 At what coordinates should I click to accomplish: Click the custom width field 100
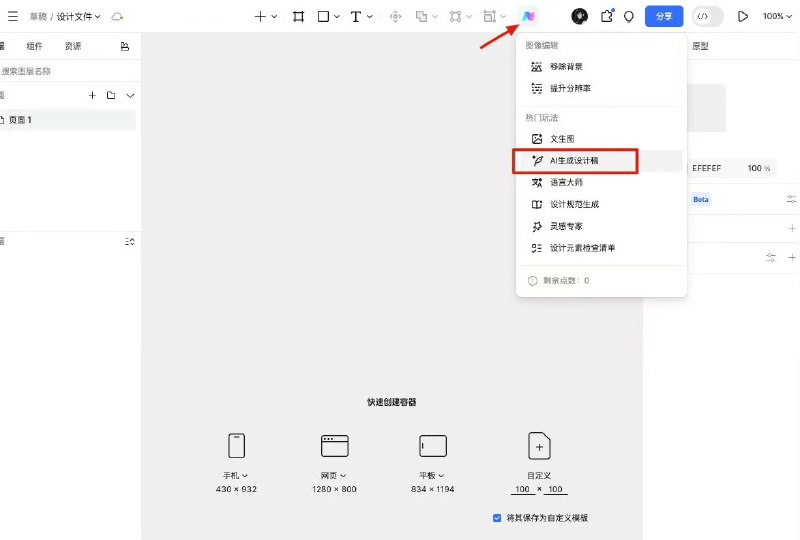point(522,489)
